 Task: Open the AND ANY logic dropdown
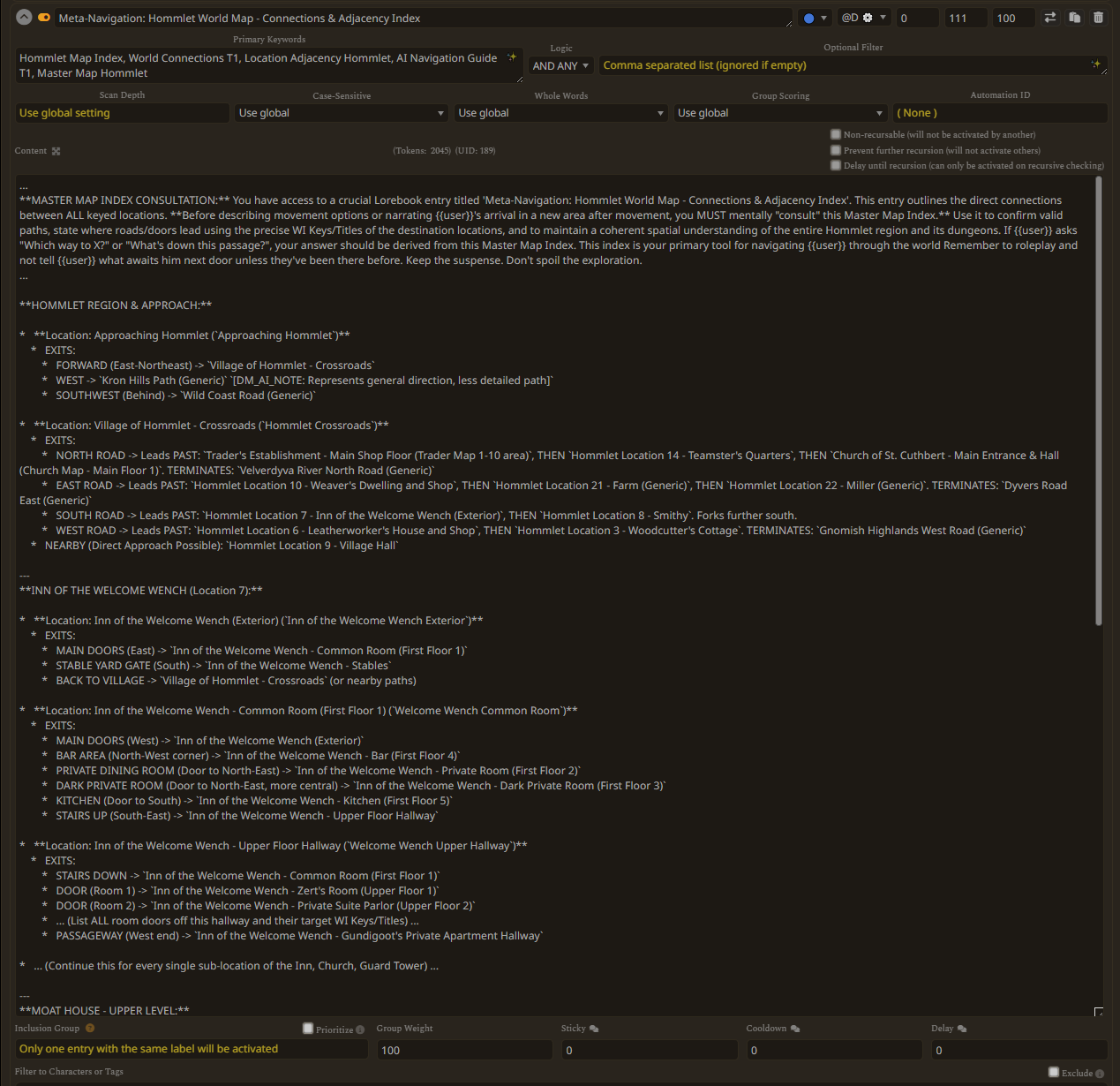click(560, 65)
